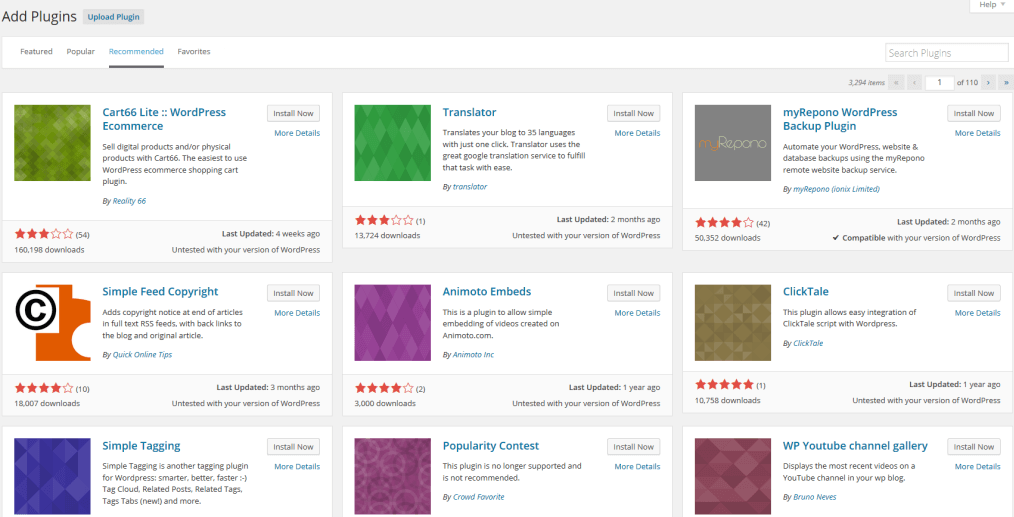Open More Details for Animoto Embeds
The height and width of the screenshot is (517, 1014).
pos(637,313)
